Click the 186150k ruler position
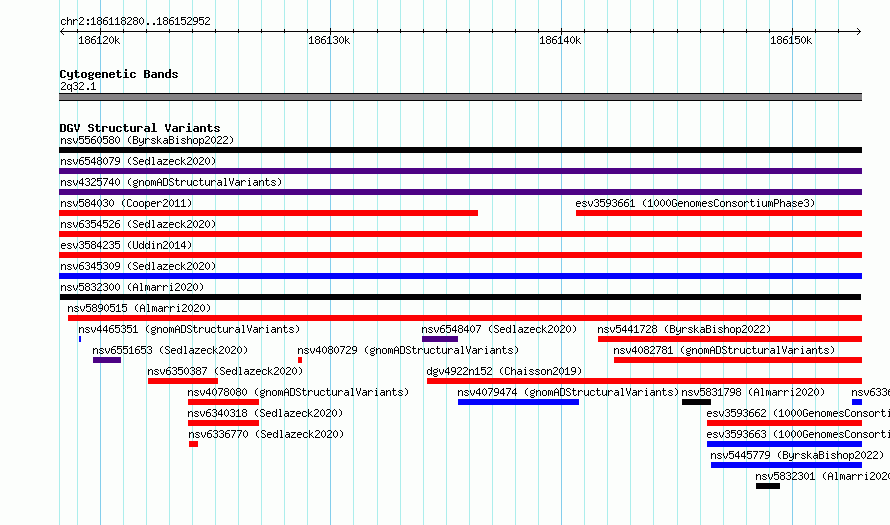890x525 pixels. click(x=791, y=40)
